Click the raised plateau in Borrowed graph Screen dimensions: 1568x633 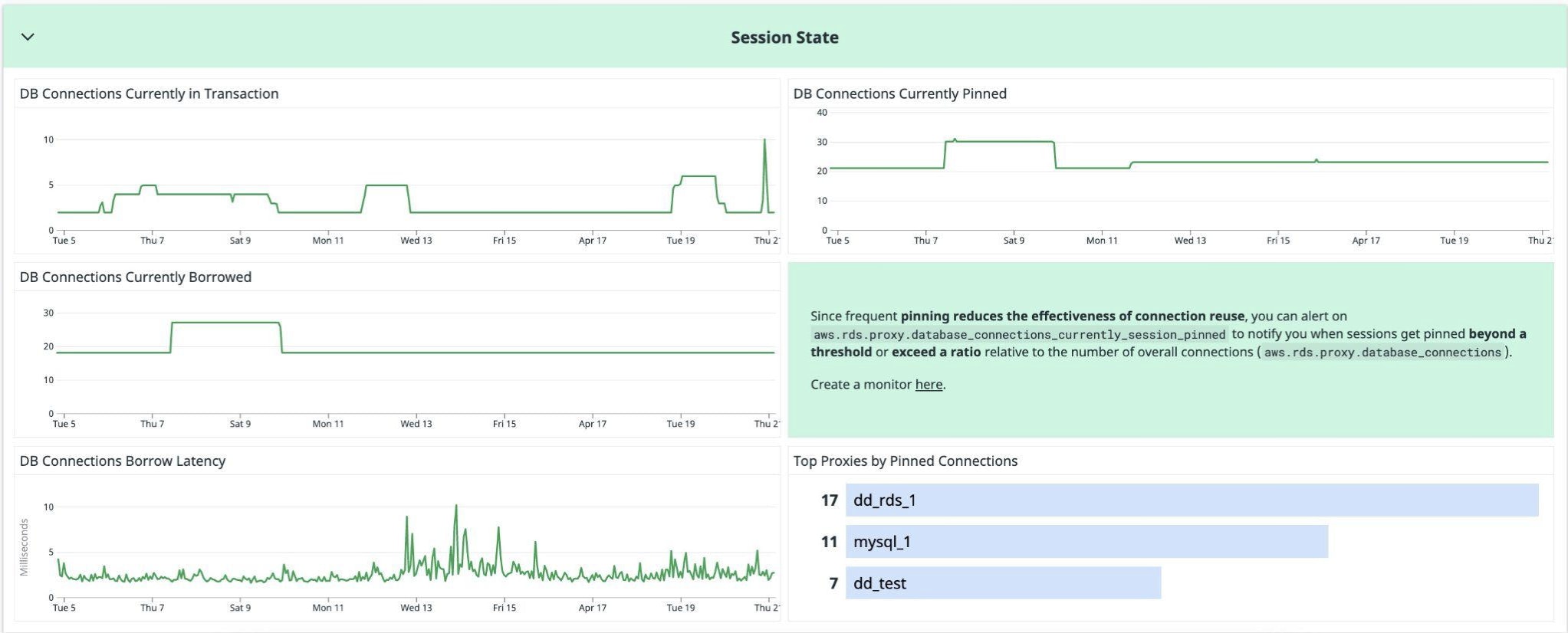(225, 323)
